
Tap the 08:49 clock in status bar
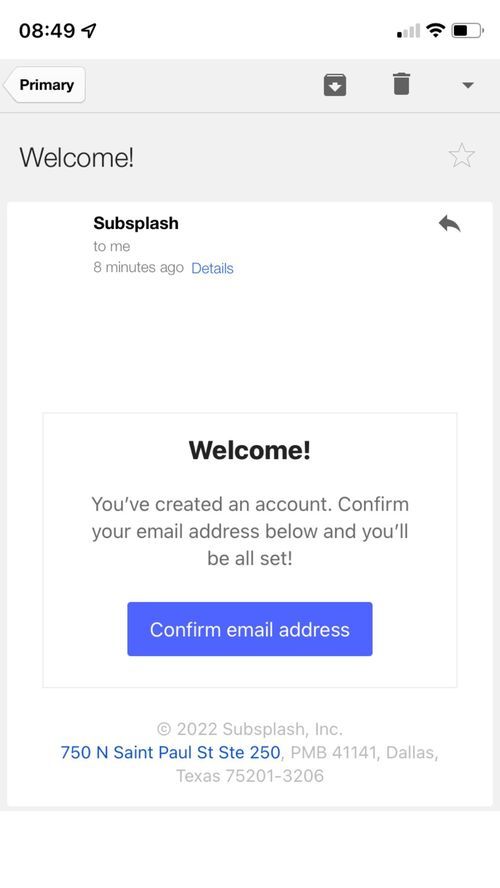47,31
